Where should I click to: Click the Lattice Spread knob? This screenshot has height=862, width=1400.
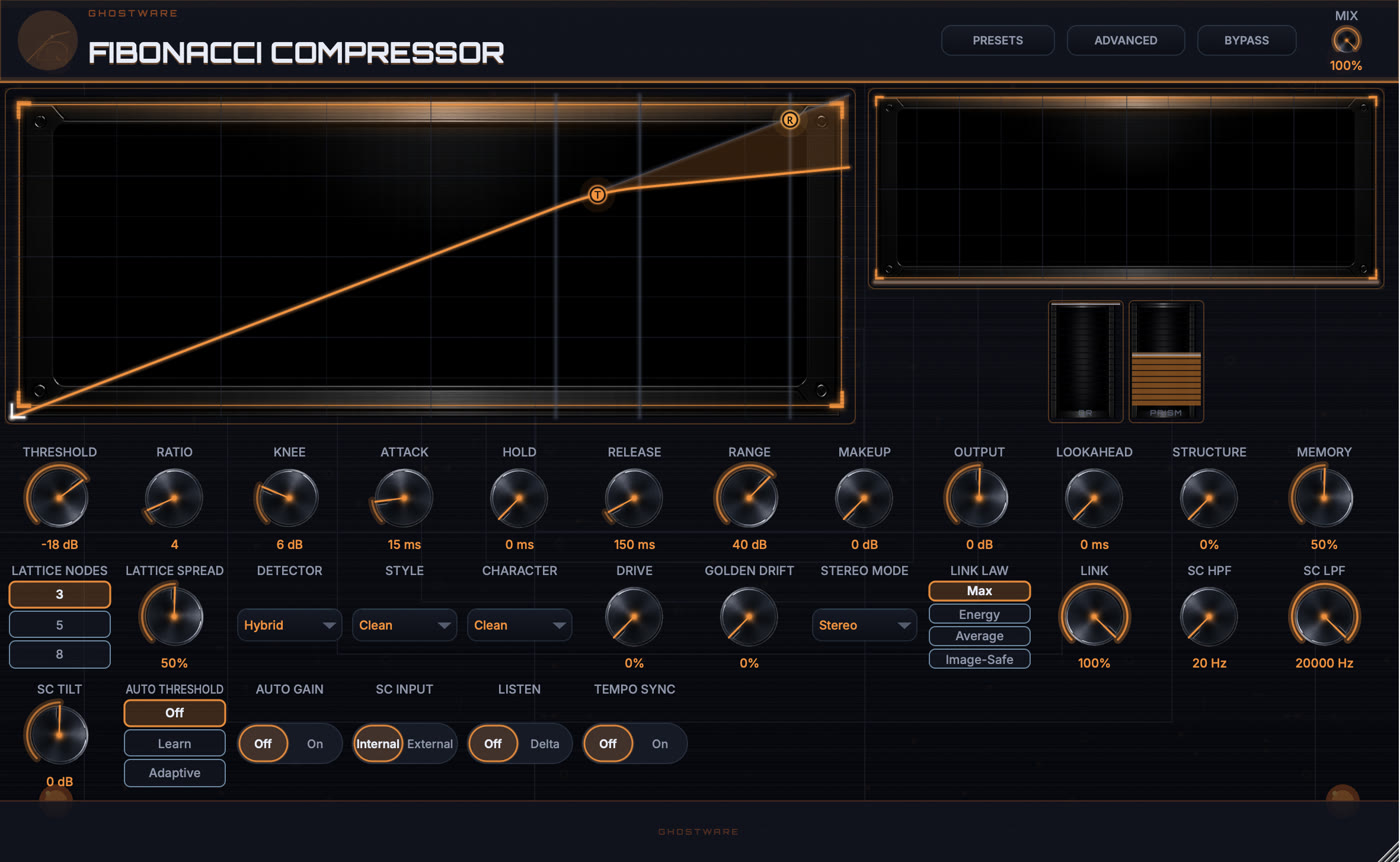[x=174, y=616]
